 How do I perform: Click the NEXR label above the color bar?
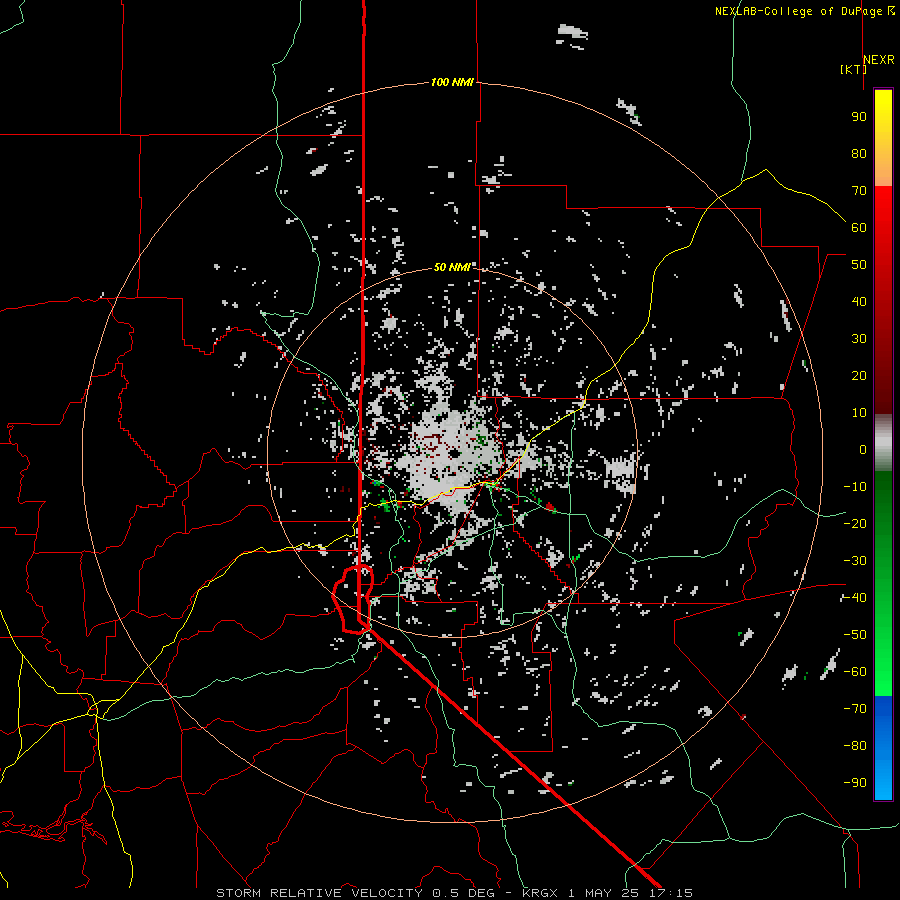pos(879,60)
